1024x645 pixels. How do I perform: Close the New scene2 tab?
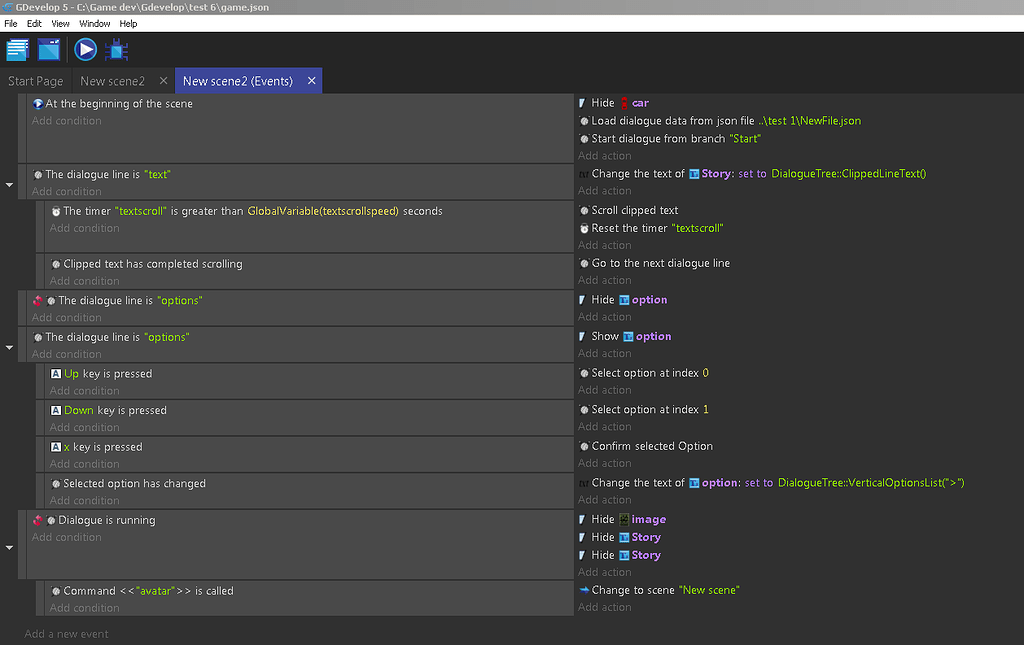click(x=163, y=81)
